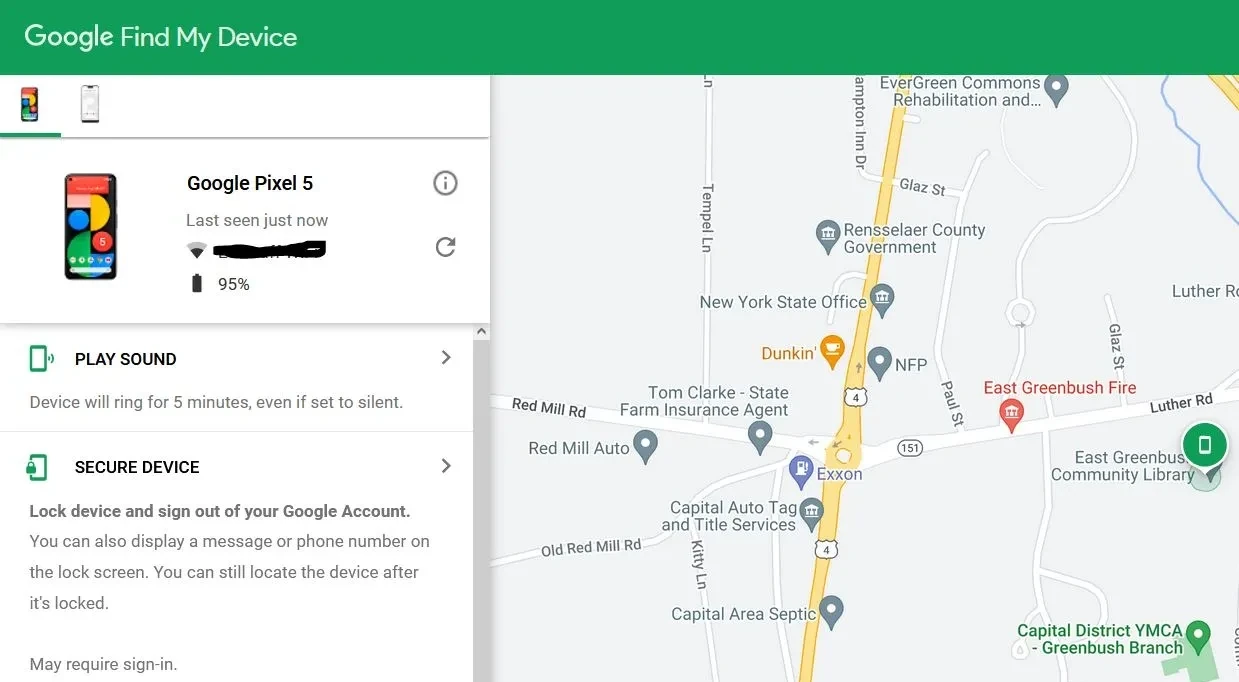The width and height of the screenshot is (1239, 682).
Task: Select the Google Pixel 5 device tab
Action: coord(30,104)
